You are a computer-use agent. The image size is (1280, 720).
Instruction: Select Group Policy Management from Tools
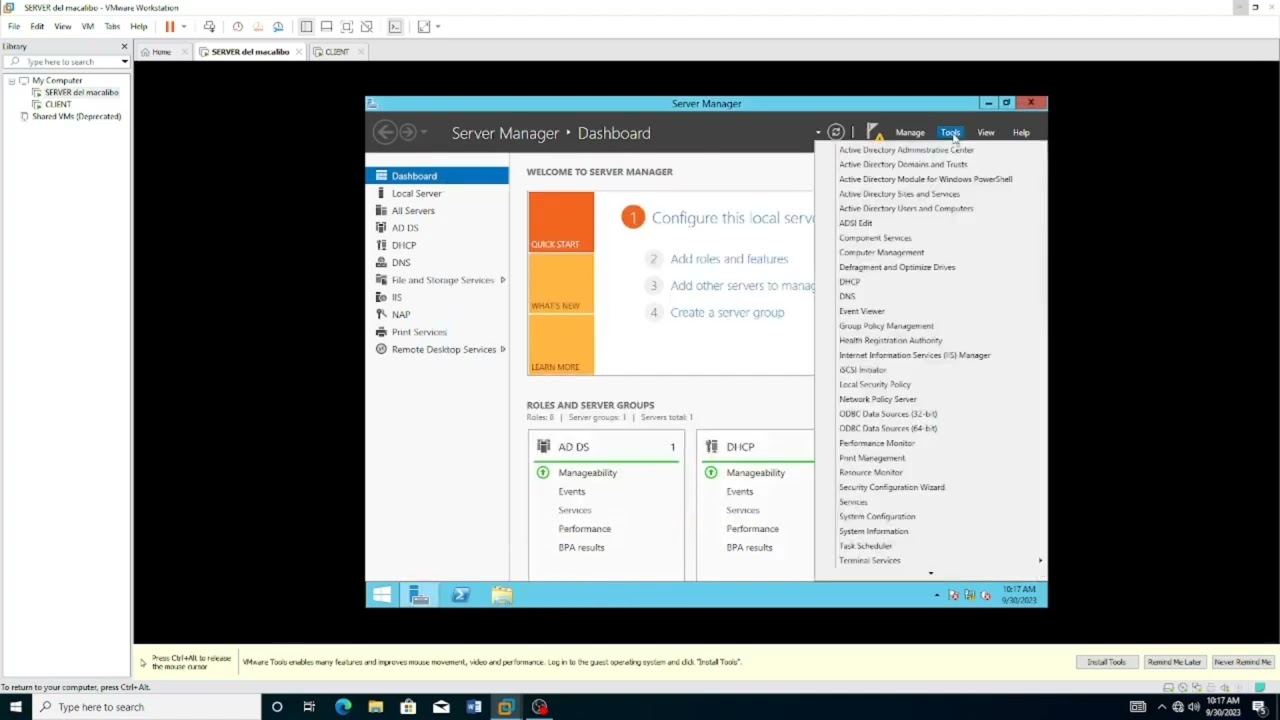pyautogui.click(x=886, y=326)
